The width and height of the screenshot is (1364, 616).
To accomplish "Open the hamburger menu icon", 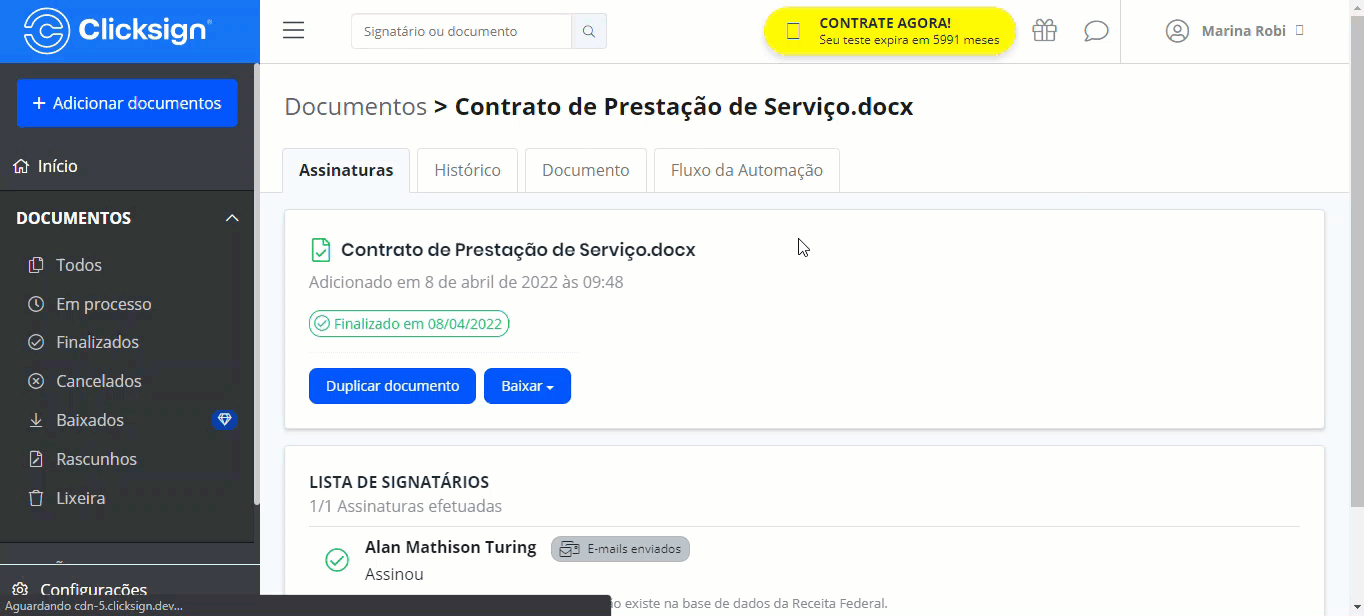I will coord(293,31).
